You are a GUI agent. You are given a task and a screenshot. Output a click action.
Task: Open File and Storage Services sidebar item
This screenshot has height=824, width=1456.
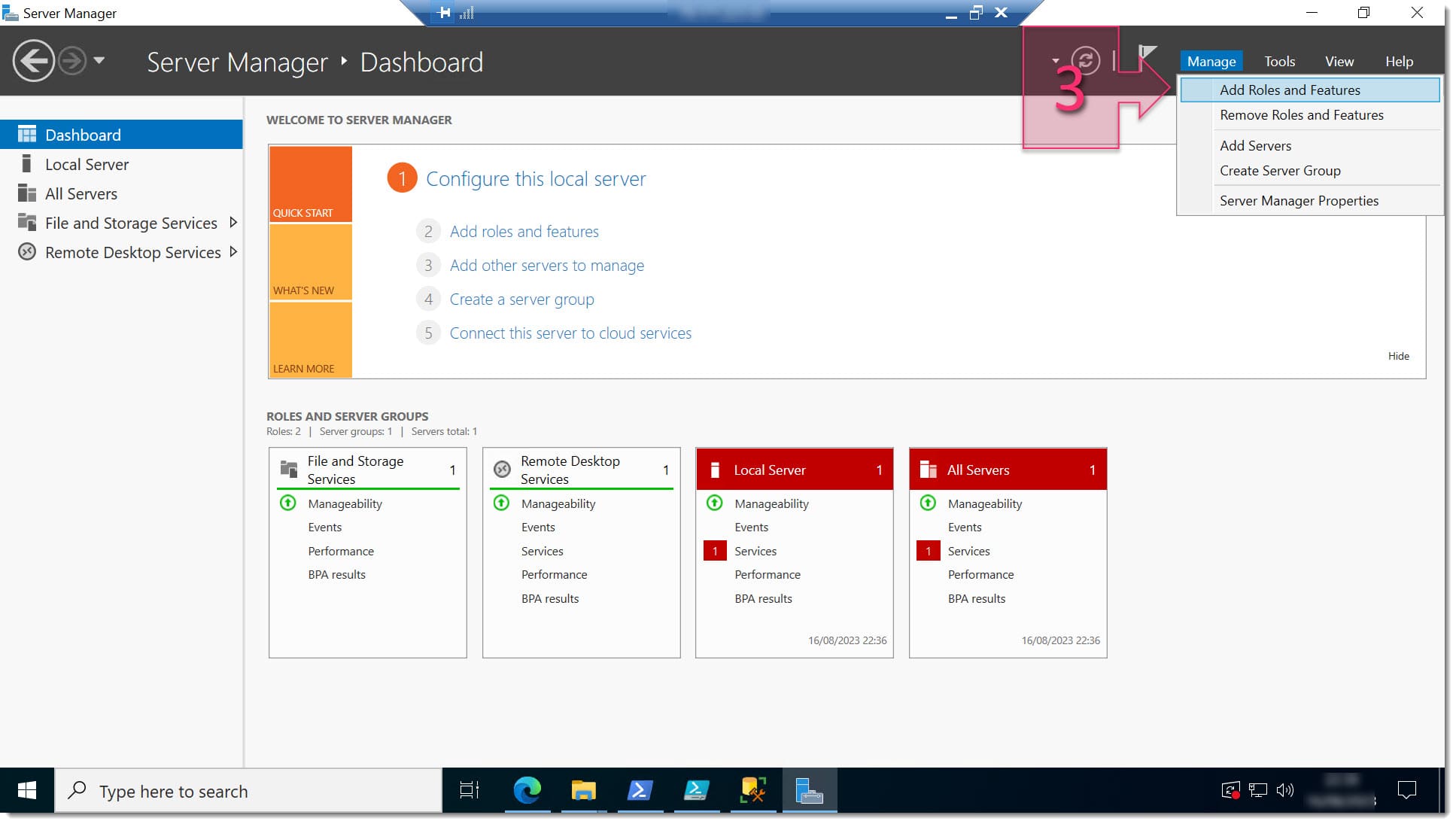[121, 223]
